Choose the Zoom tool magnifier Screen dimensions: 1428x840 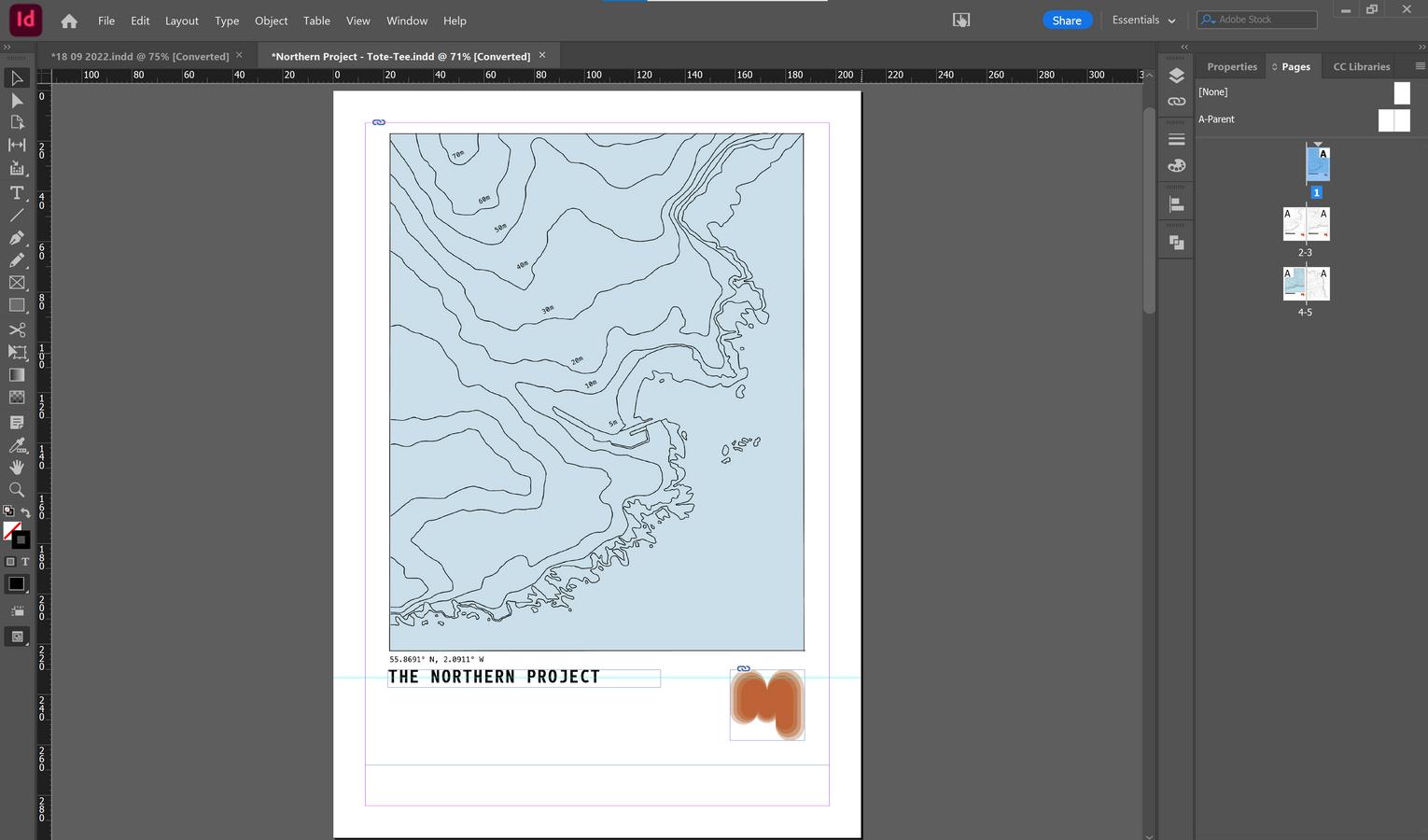(17, 490)
